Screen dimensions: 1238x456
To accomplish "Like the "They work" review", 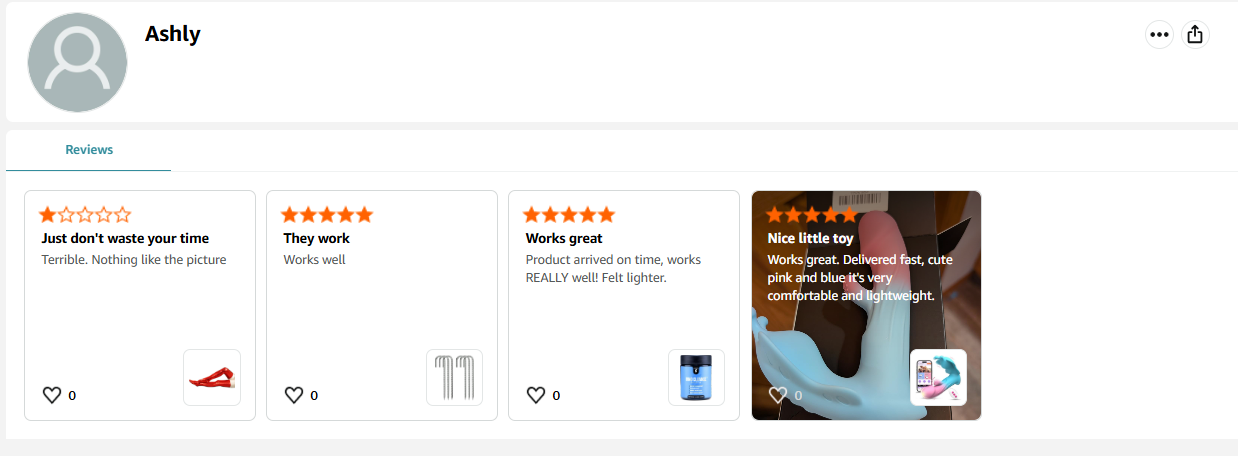I will point(294,395).
